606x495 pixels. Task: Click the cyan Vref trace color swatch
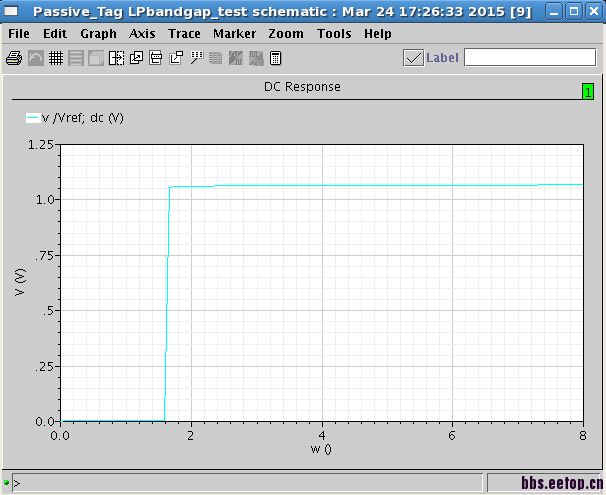32,118
